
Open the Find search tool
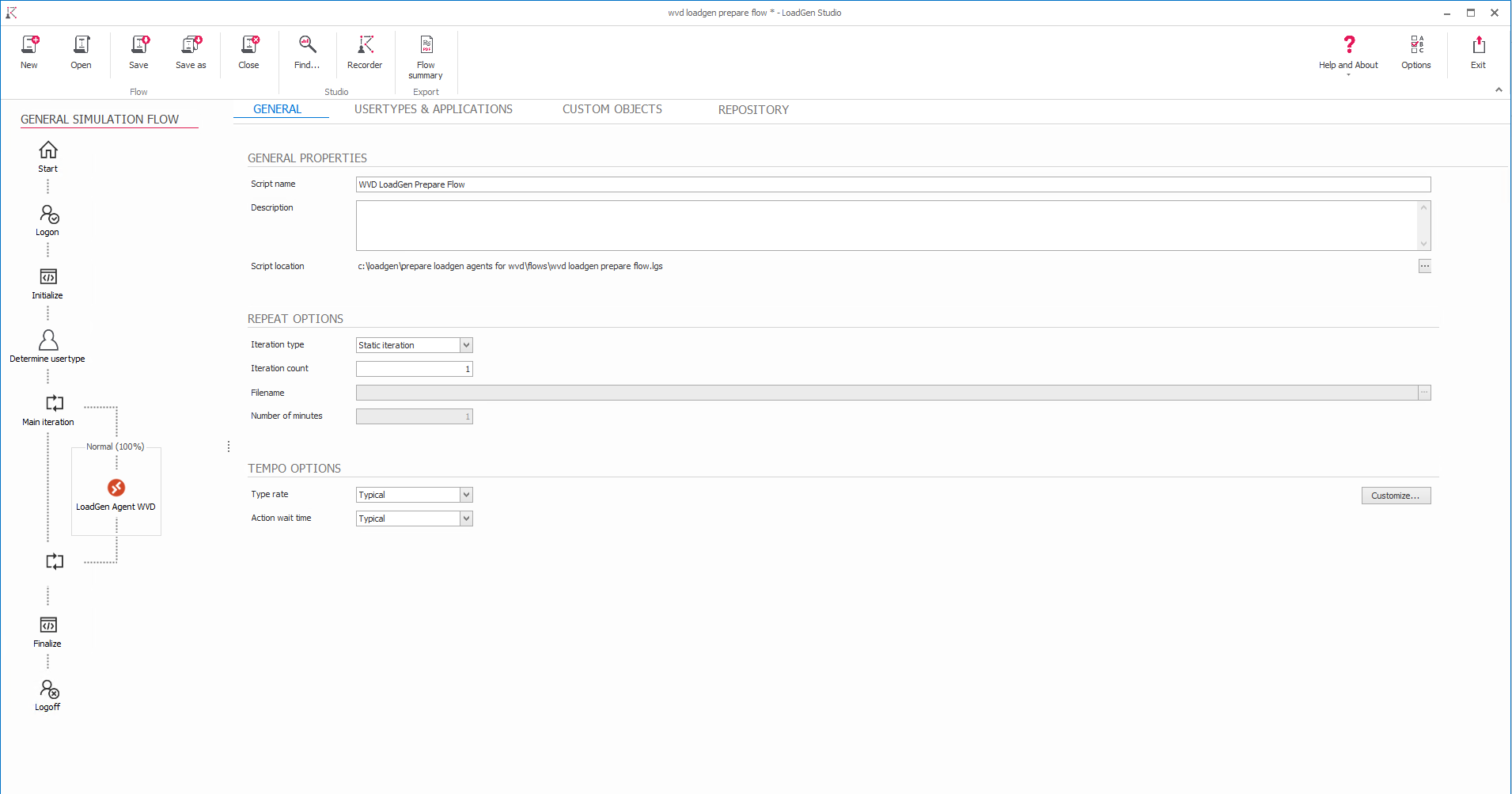pos(307,45)
